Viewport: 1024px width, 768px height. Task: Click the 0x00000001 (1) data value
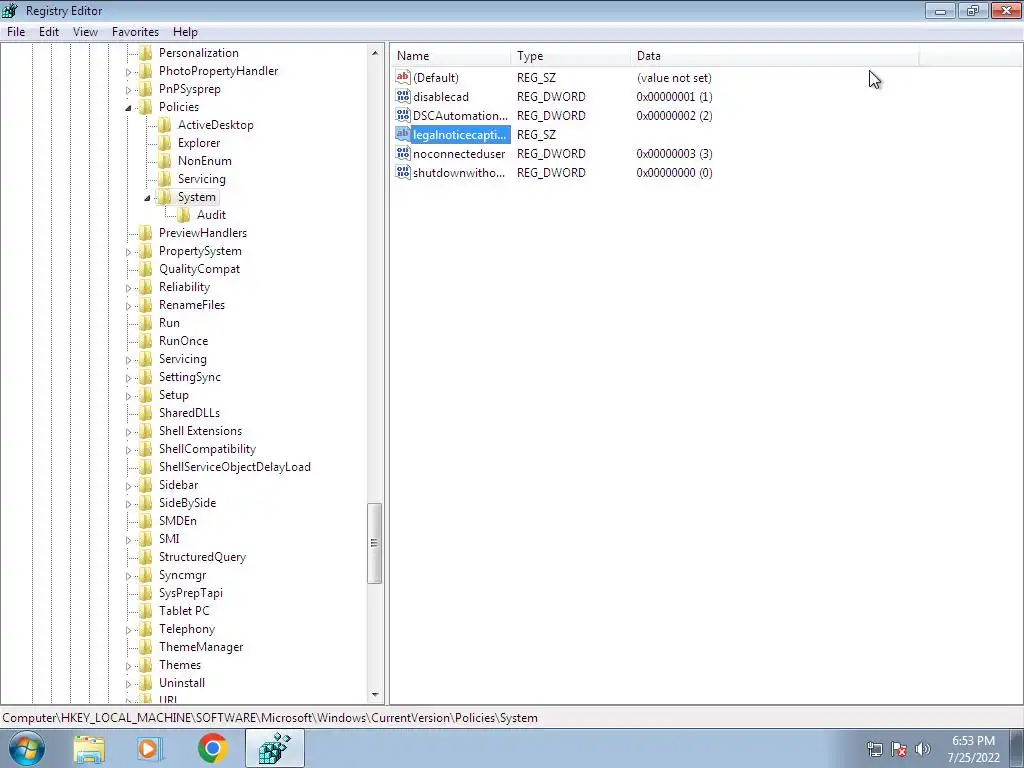(x=674, y=97)
